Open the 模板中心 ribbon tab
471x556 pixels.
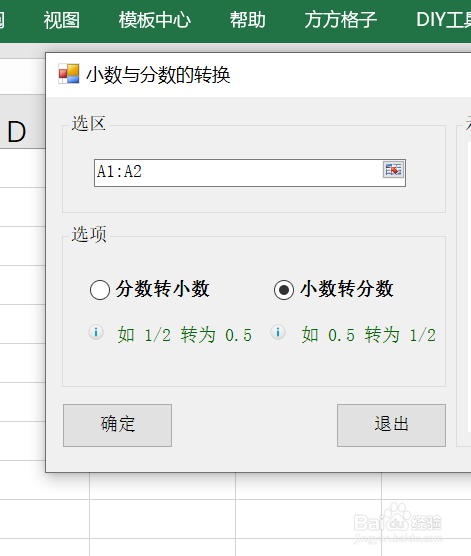coord(155,20)
